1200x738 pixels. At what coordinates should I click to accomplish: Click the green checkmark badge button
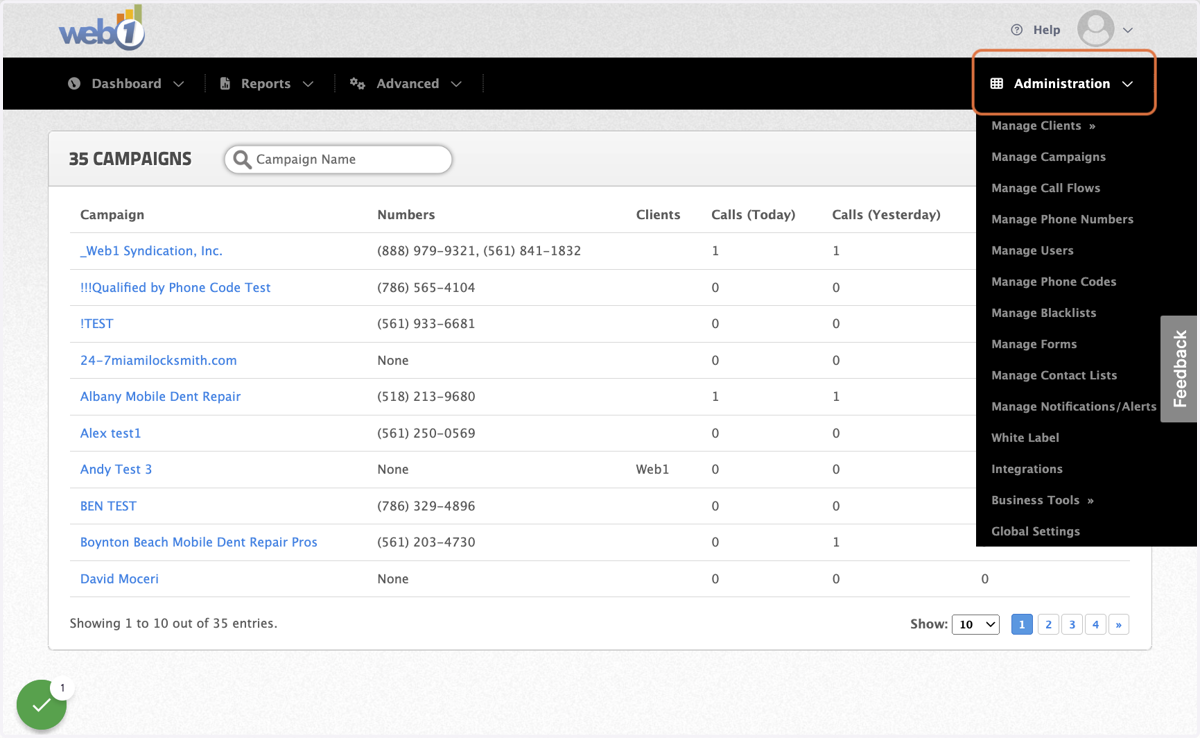coord(41,705)
